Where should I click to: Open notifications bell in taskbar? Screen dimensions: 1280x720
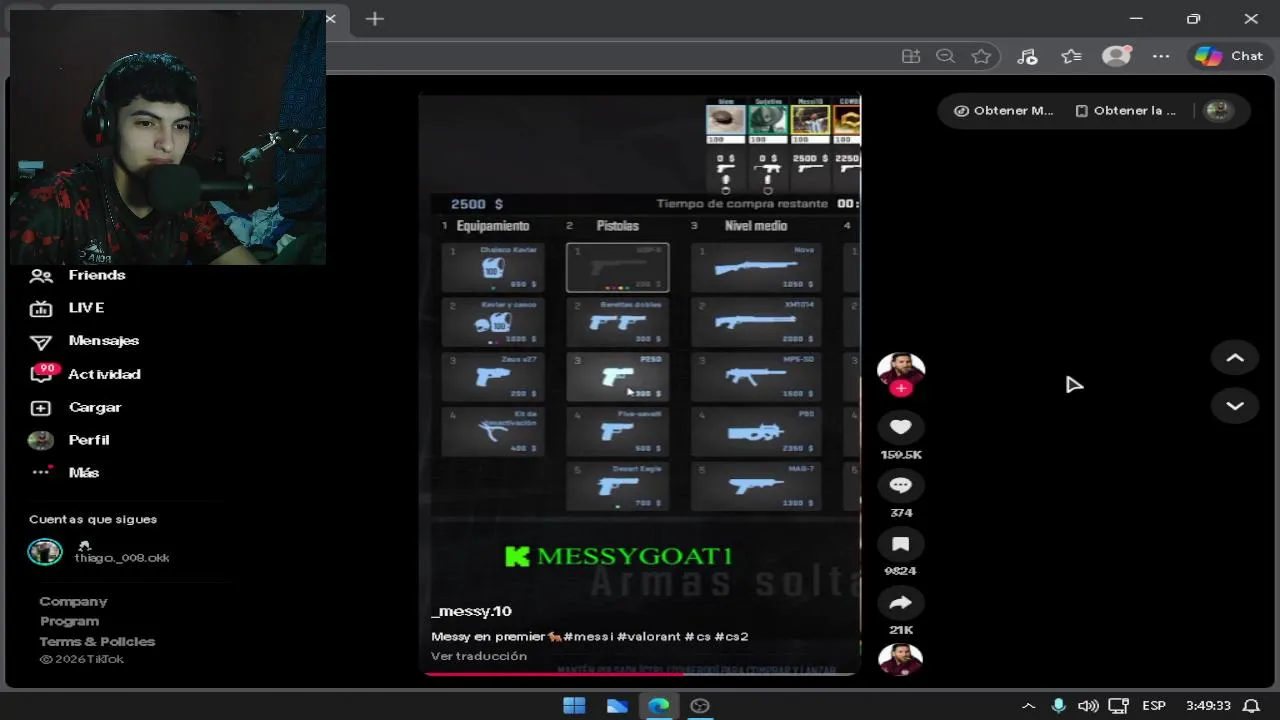pyautogui.click(x=1250, y=706)
